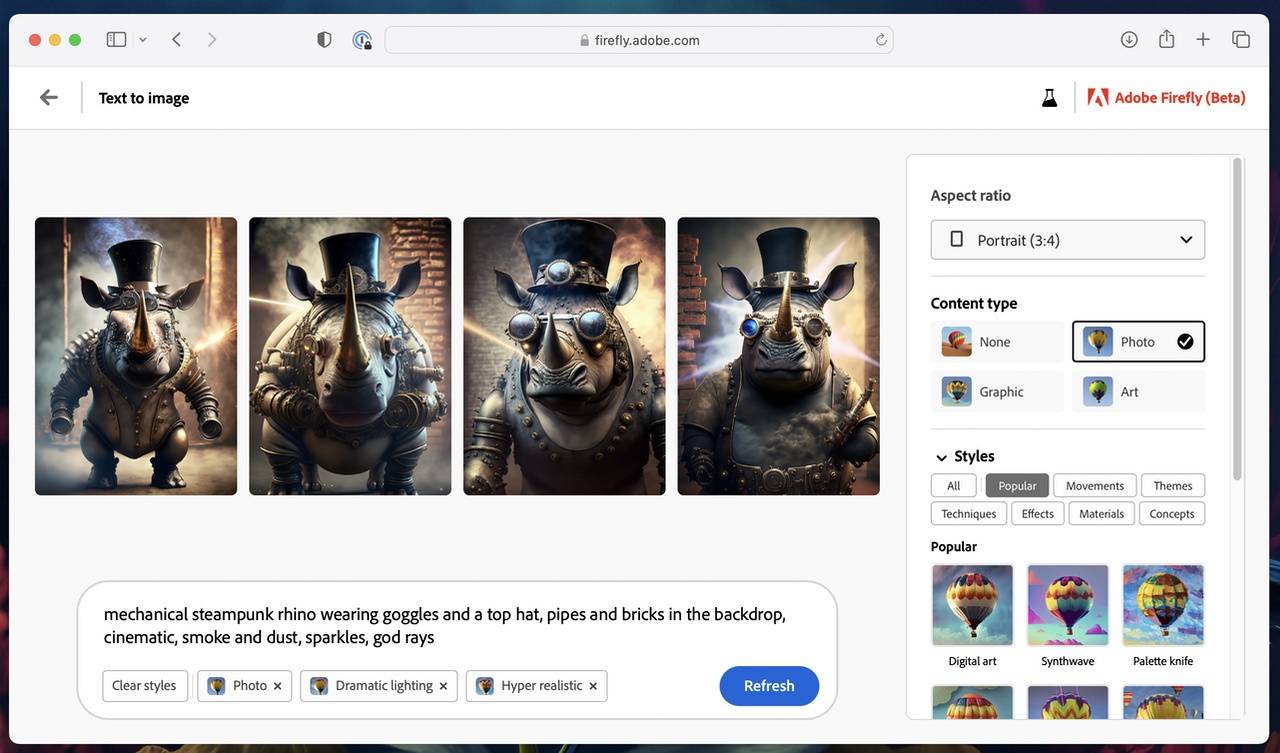The image size is (1280, 753).
Task: Click the Clear styles button
Action: [144, 686]
